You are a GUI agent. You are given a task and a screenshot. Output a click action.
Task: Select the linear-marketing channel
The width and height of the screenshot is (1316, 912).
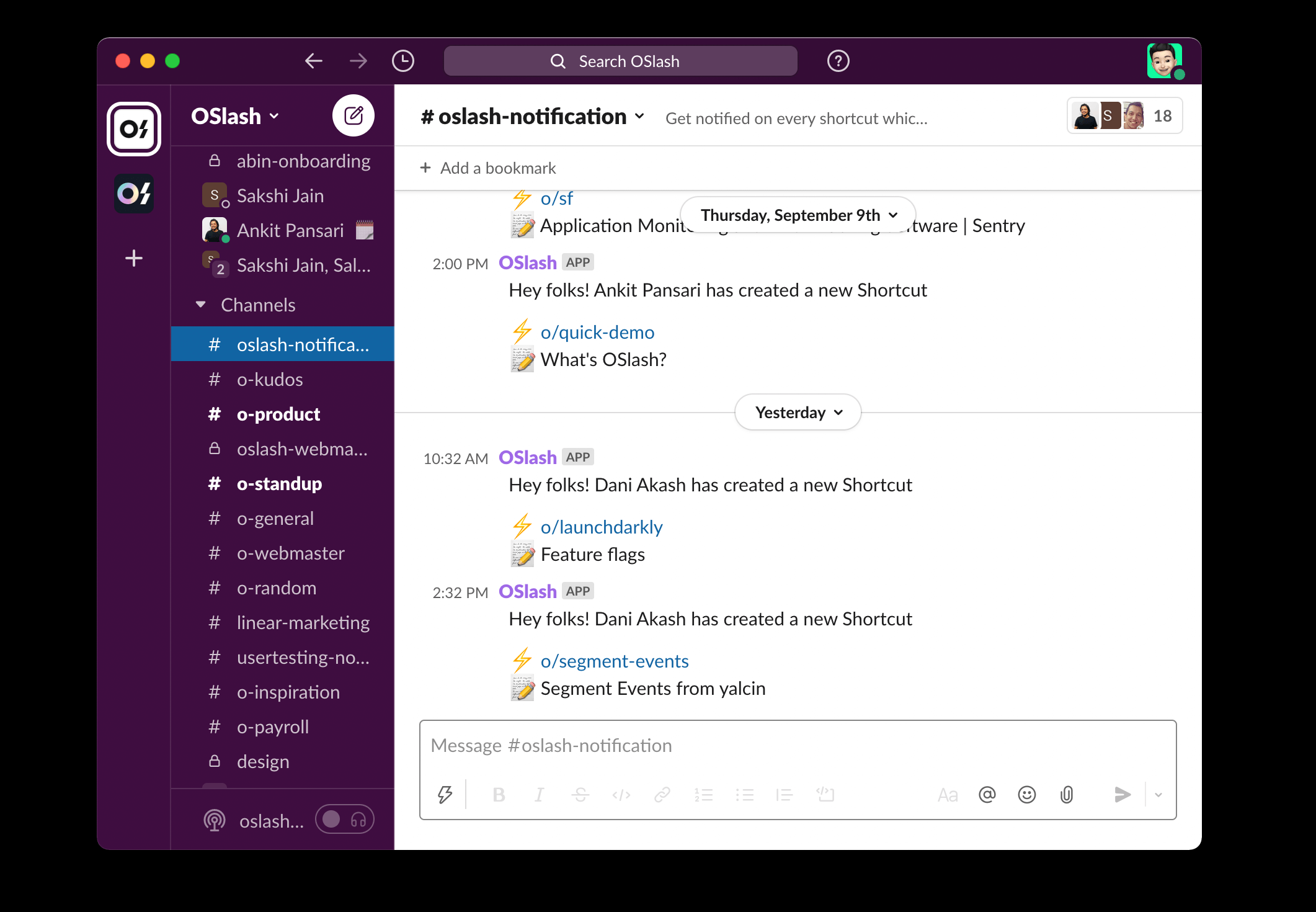click(283, 623)
